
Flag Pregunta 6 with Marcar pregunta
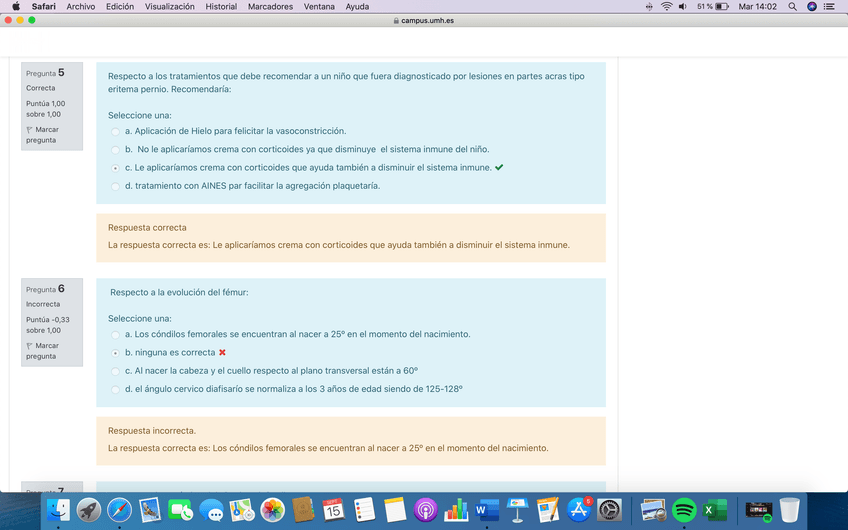(x=42, y=351)
